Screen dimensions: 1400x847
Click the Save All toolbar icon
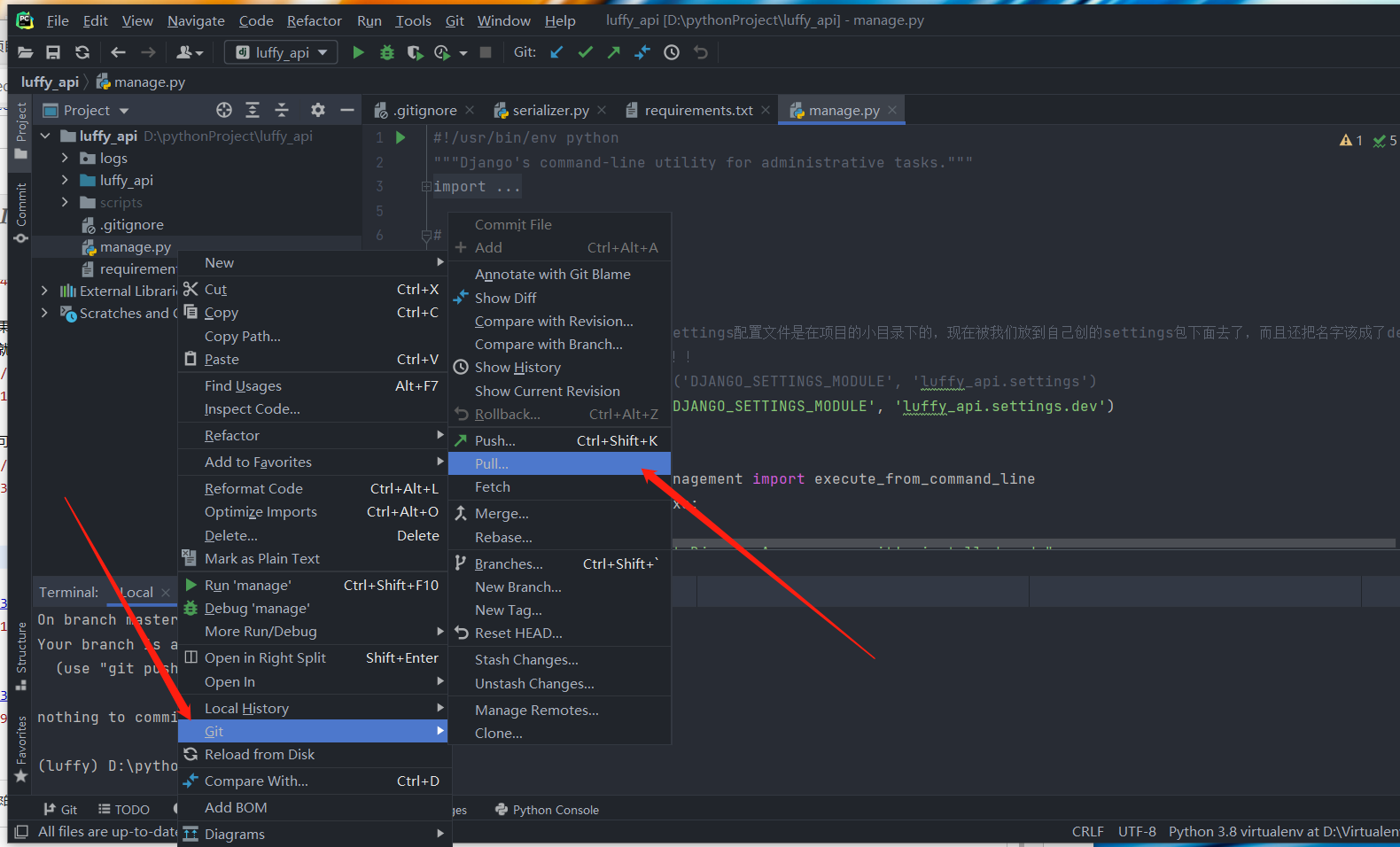click(x=53, y=53)
